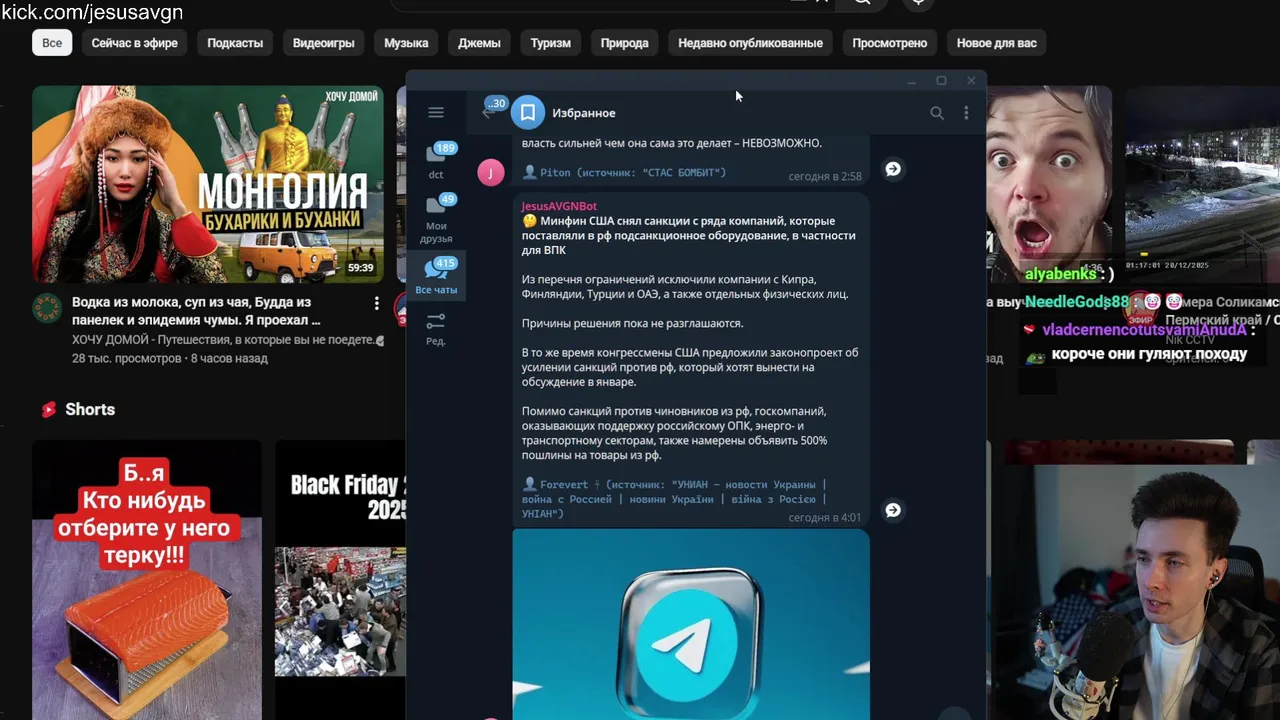The height and width of the screenshot is (720, 1280).
Task: Select the Подкасты filter chip
Action: click(x=235, y=43)
